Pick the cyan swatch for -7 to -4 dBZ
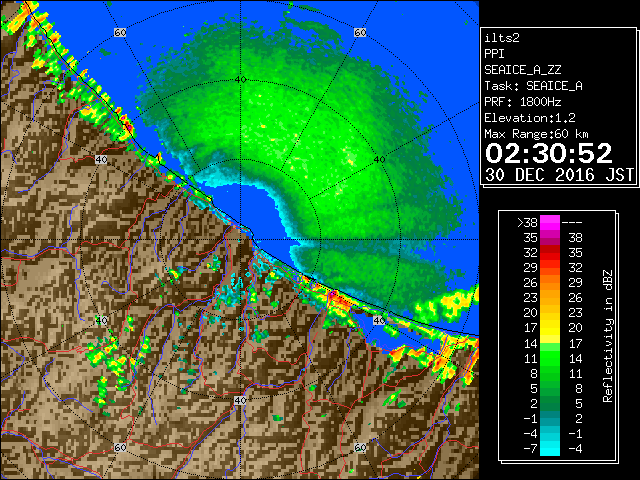Image resolution: width=640 pixels, height=480 pixels. pyautogui.click(x=550, y=449)
